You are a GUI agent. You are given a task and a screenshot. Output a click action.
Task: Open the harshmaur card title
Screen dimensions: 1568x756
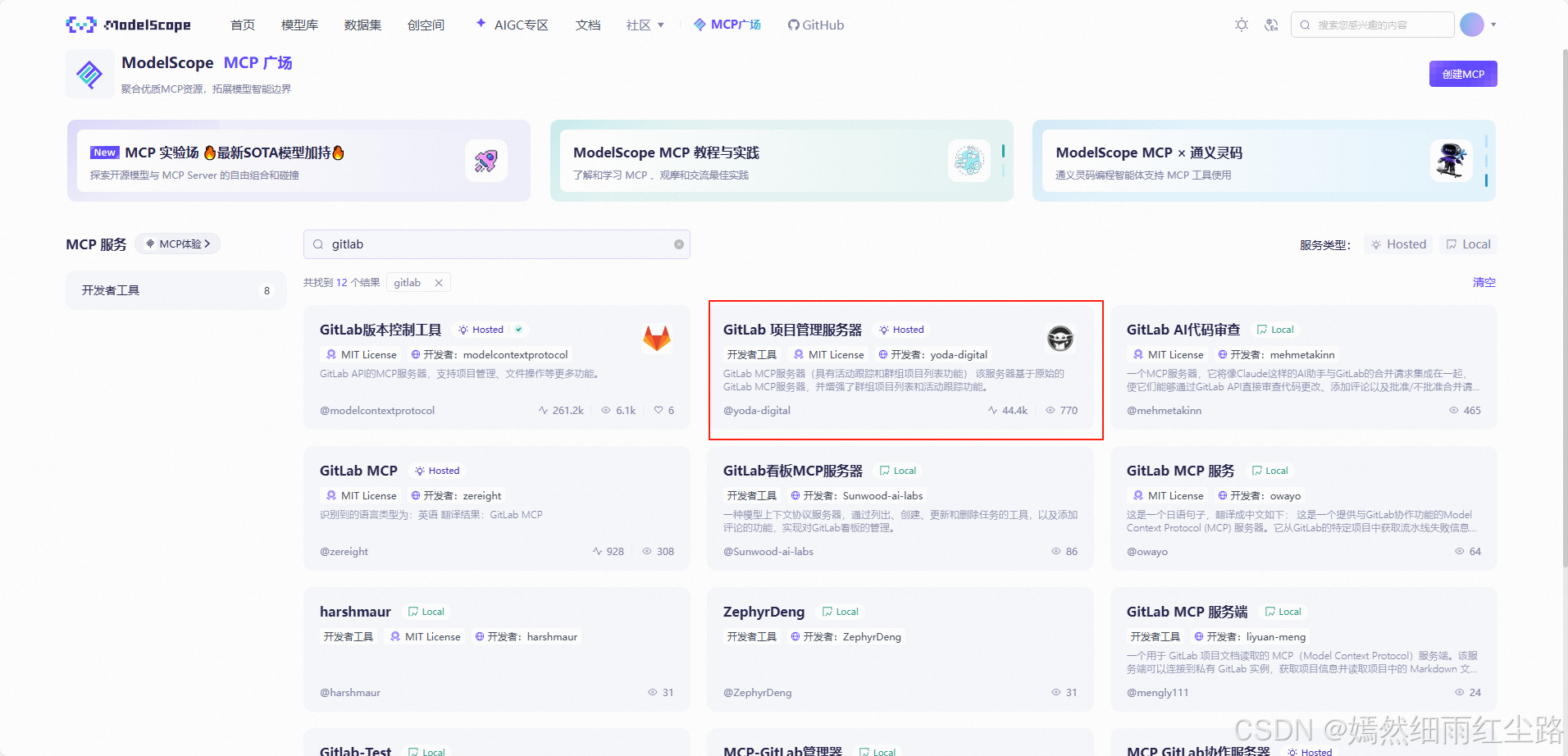tap(355, 612)
